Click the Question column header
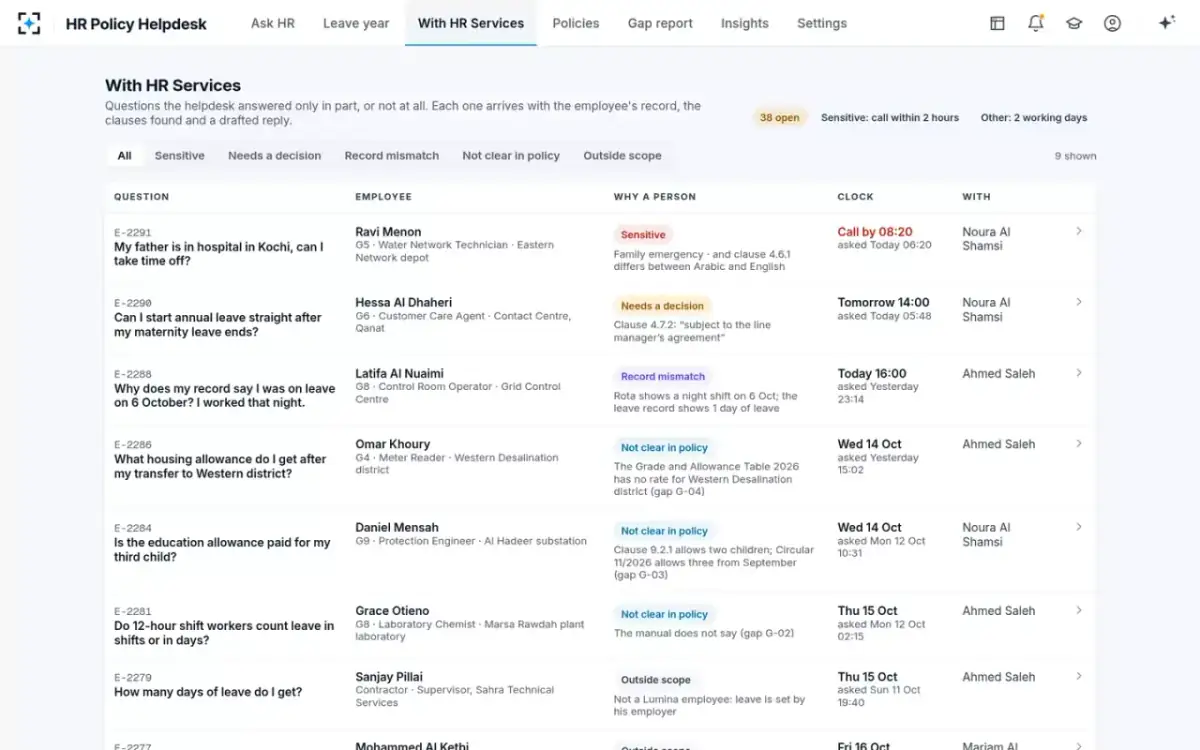Image resolution: width=1200 pixels, height=750 pixels. [x=141, y=197]
